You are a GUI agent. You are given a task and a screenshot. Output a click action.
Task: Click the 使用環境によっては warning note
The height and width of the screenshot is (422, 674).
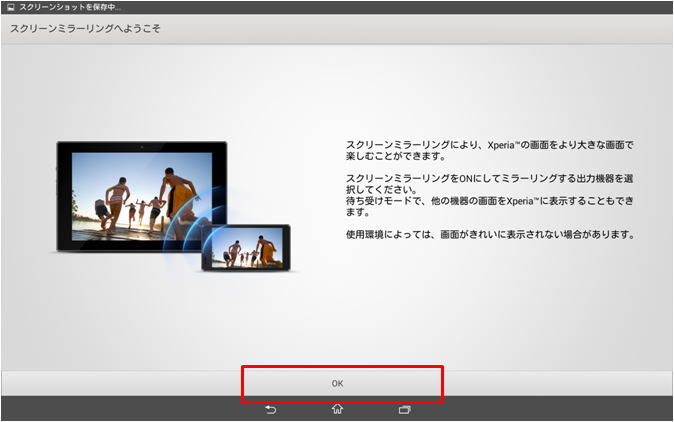click(490, 235)
